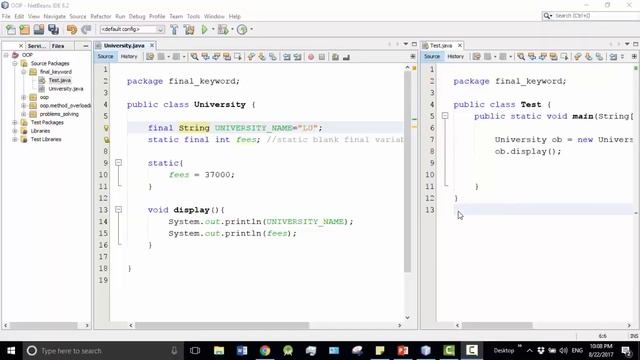Expand the oop package node
Screen dimensions: 640x360
[24, 97]
